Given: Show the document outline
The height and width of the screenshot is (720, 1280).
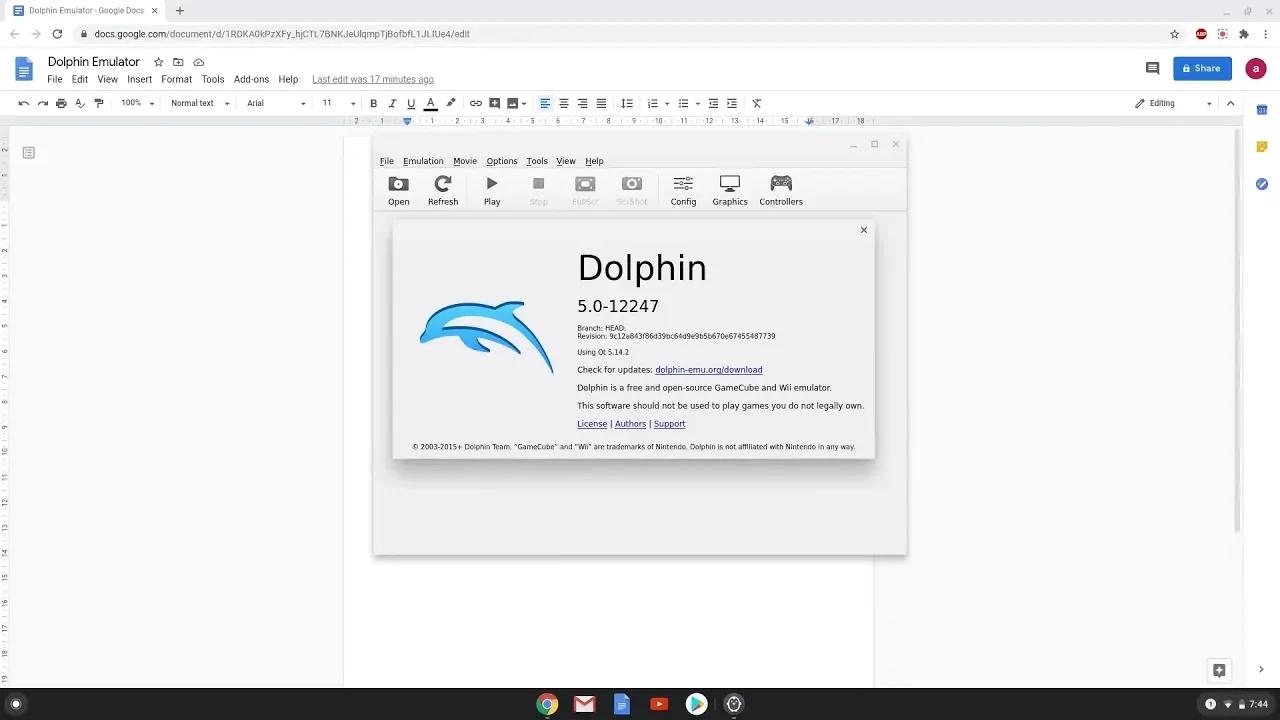Looking at the screenshot, I should 29,153.
